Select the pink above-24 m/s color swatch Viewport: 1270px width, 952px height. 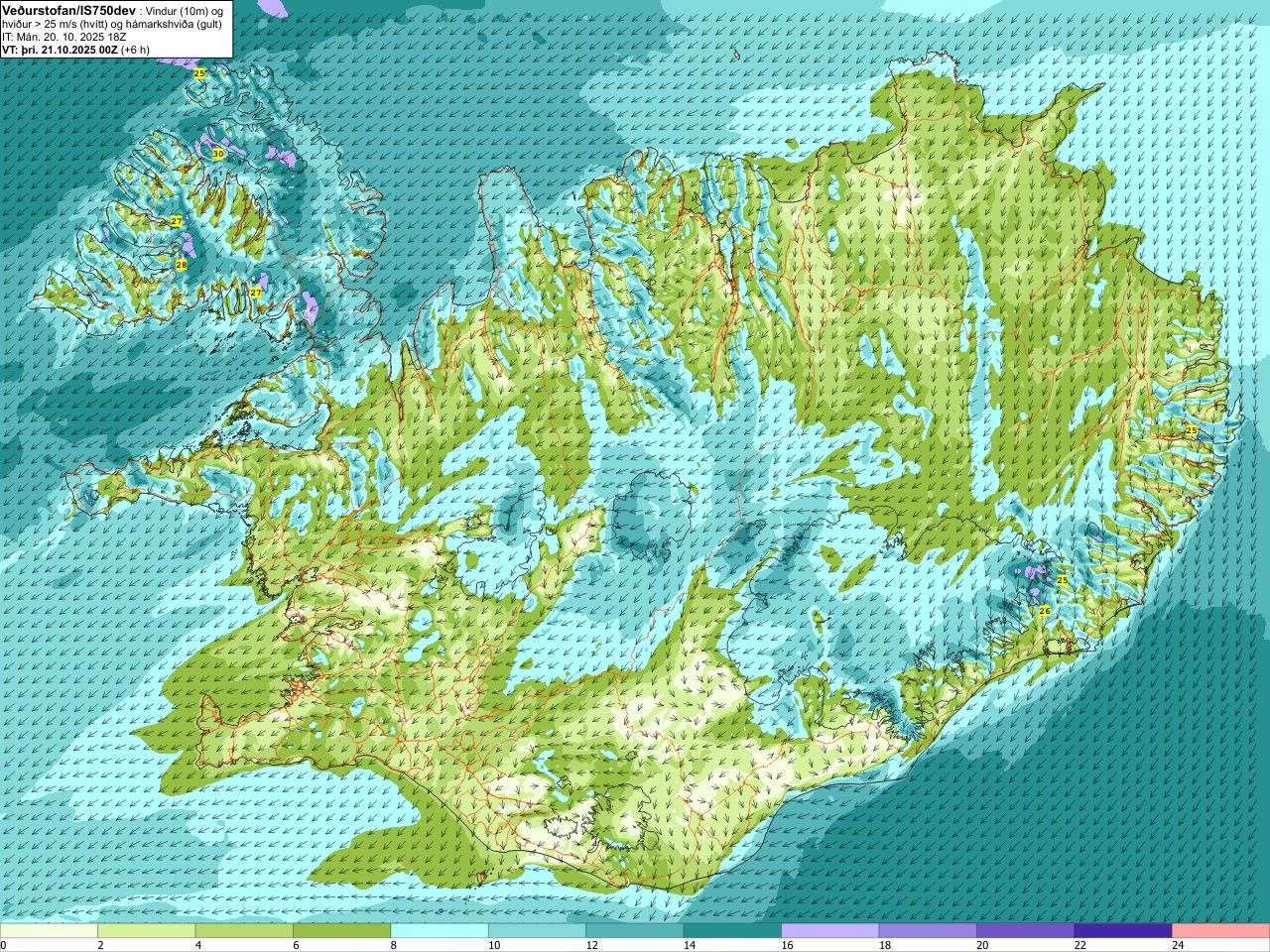coord(1221,931)
